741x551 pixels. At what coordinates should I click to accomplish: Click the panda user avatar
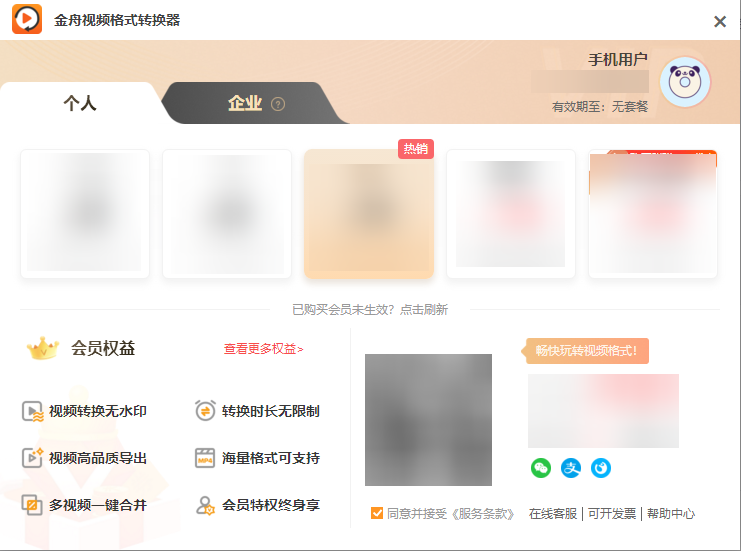click(685, 82)
